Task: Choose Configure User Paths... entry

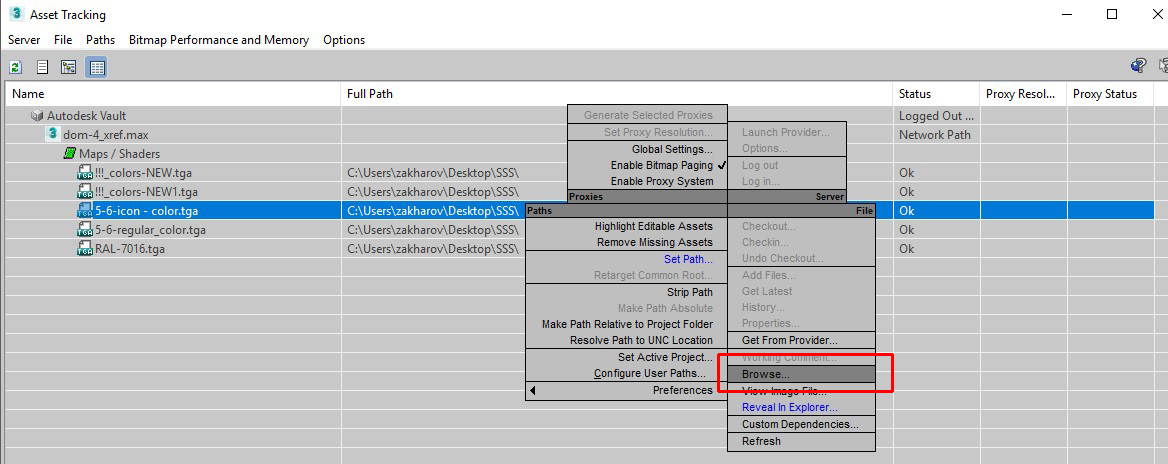Action: pyautogui.click(x=650, y=373)
